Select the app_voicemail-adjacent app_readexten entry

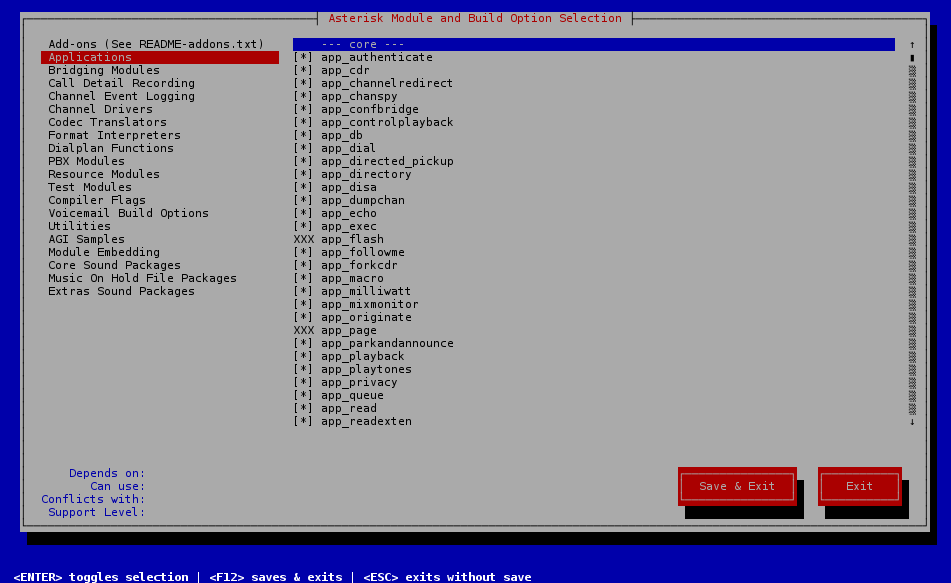pos(366,421)
